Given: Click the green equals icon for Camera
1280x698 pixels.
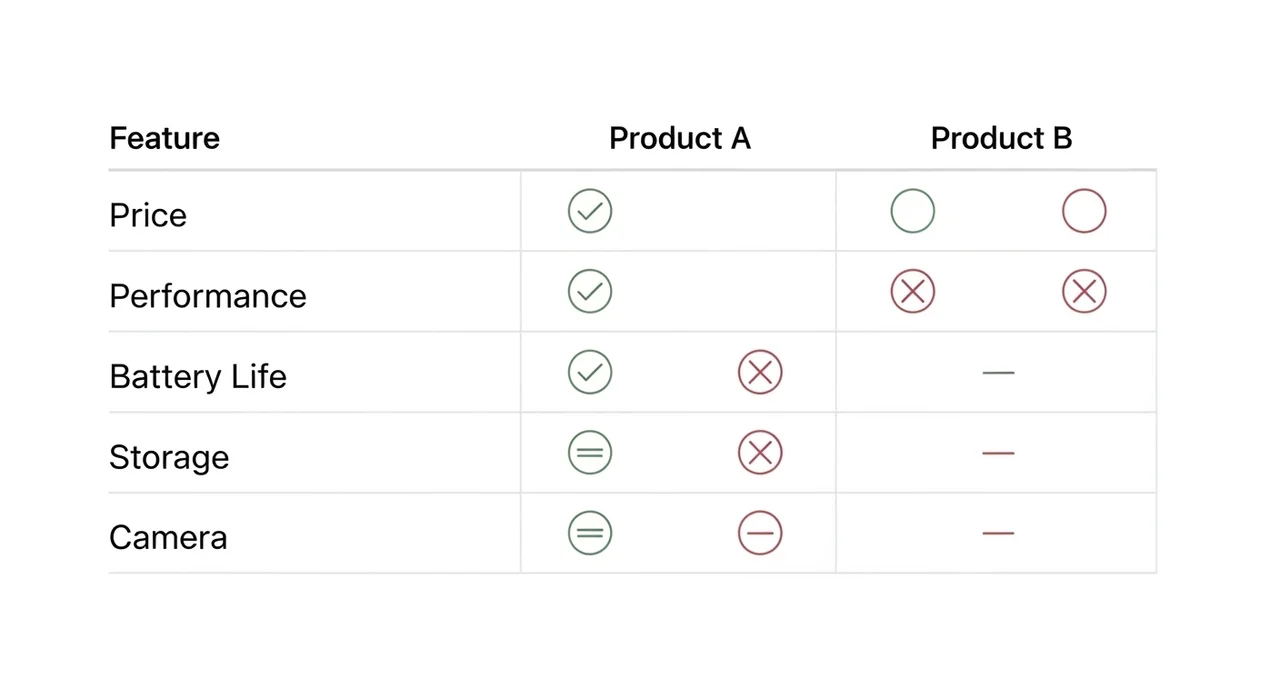Looking at the screenshot, I should 590,533.
